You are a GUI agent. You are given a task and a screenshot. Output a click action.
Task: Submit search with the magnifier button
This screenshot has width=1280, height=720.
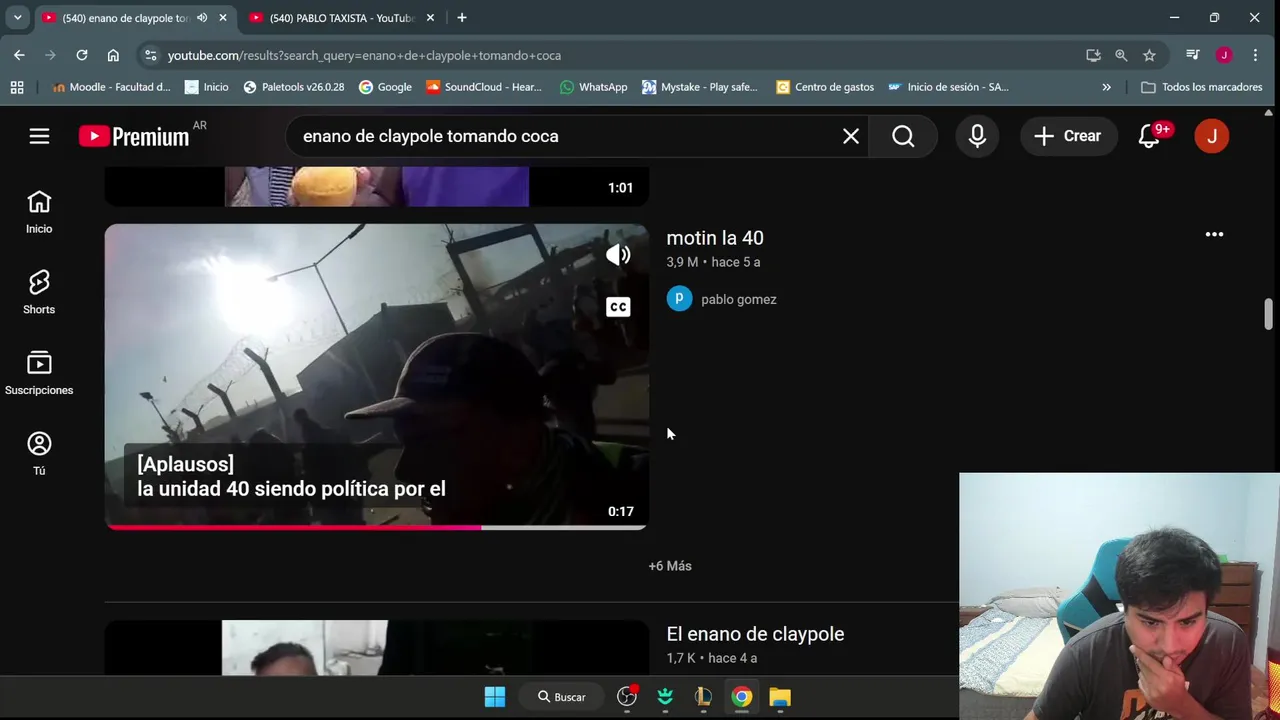[903, 136]
